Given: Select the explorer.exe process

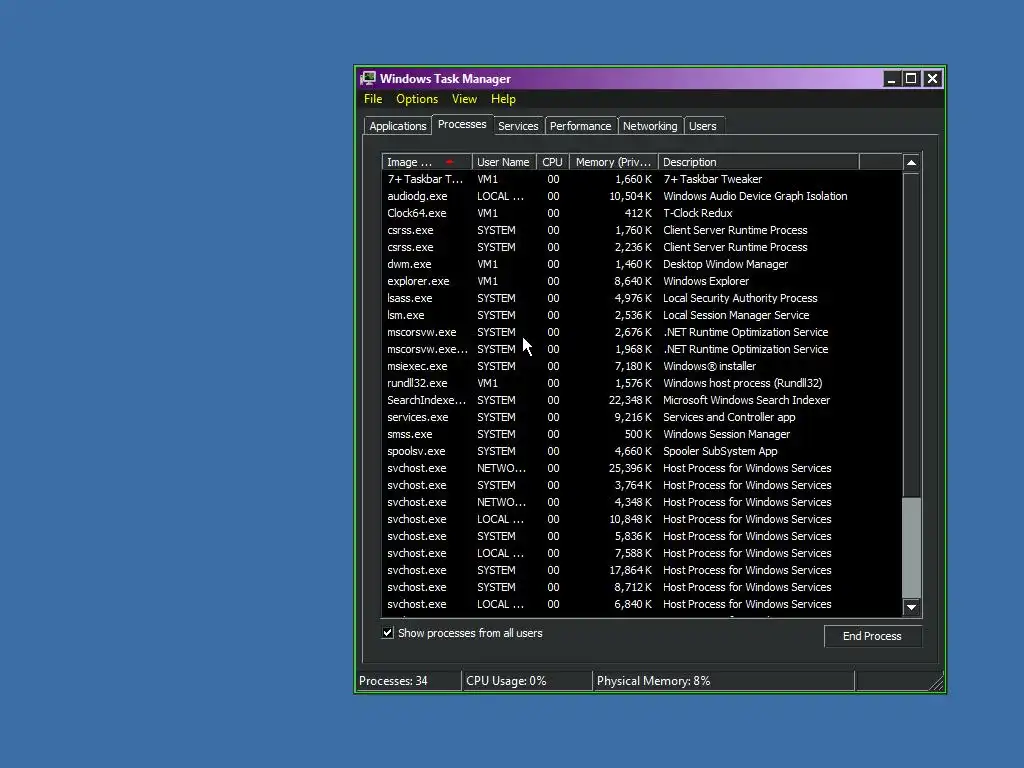Looking at the screenshot, I should pos(641,281).
